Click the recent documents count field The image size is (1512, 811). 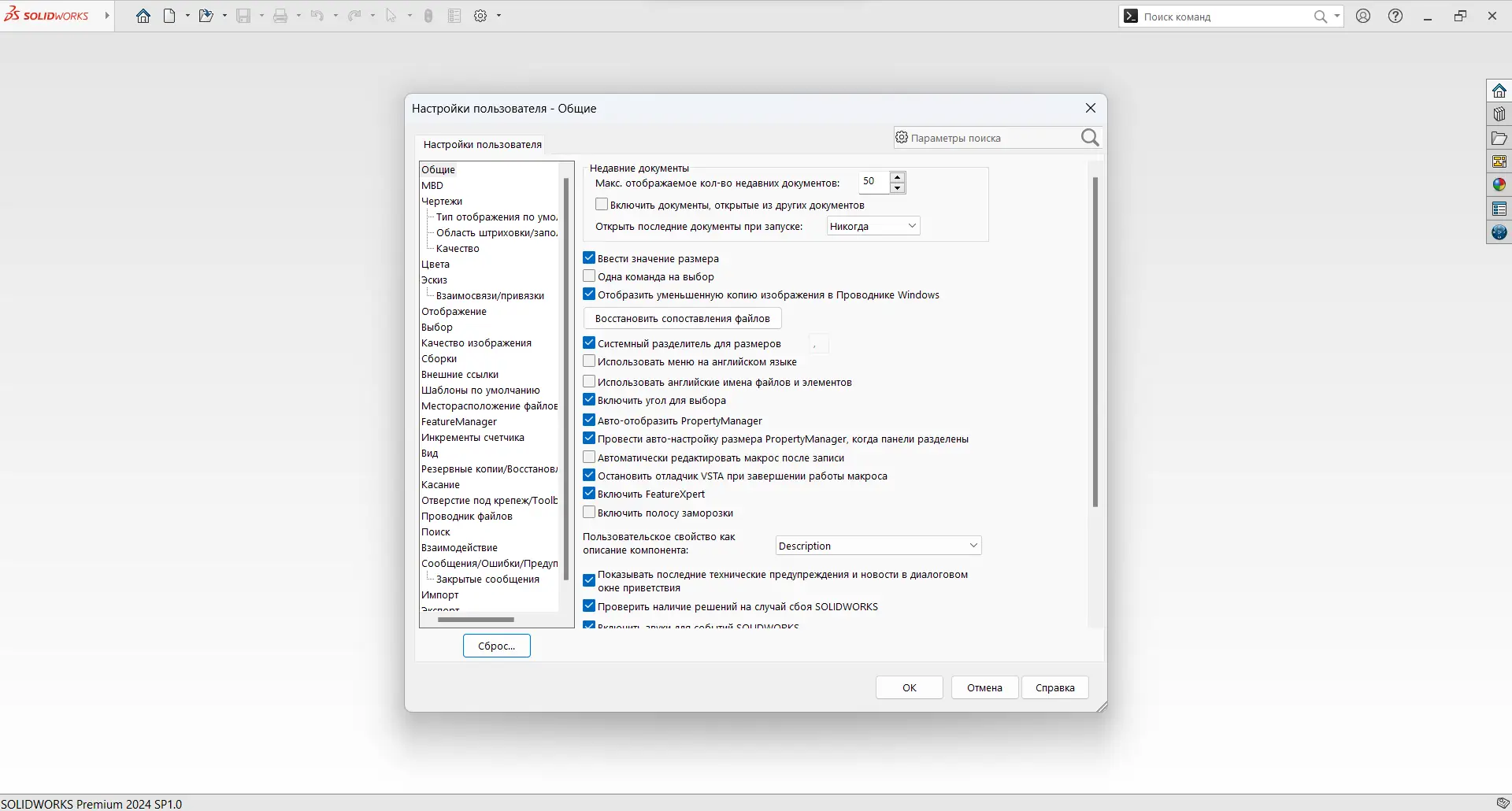point(874,181)
